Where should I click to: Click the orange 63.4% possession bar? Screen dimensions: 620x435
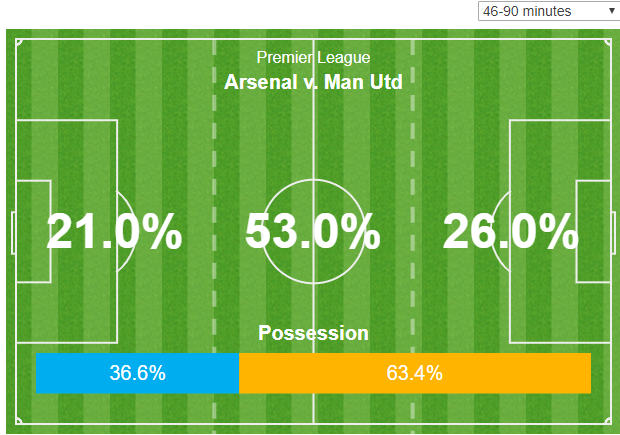pos(415,373)
